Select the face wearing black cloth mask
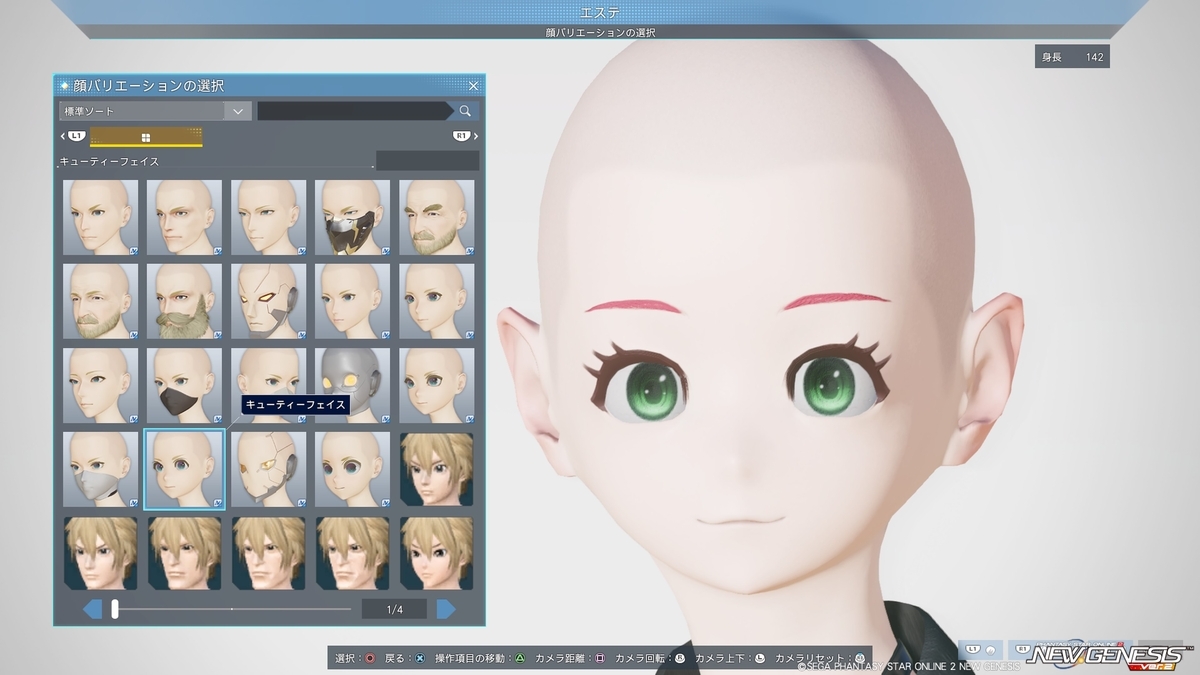 coord(185,385)
